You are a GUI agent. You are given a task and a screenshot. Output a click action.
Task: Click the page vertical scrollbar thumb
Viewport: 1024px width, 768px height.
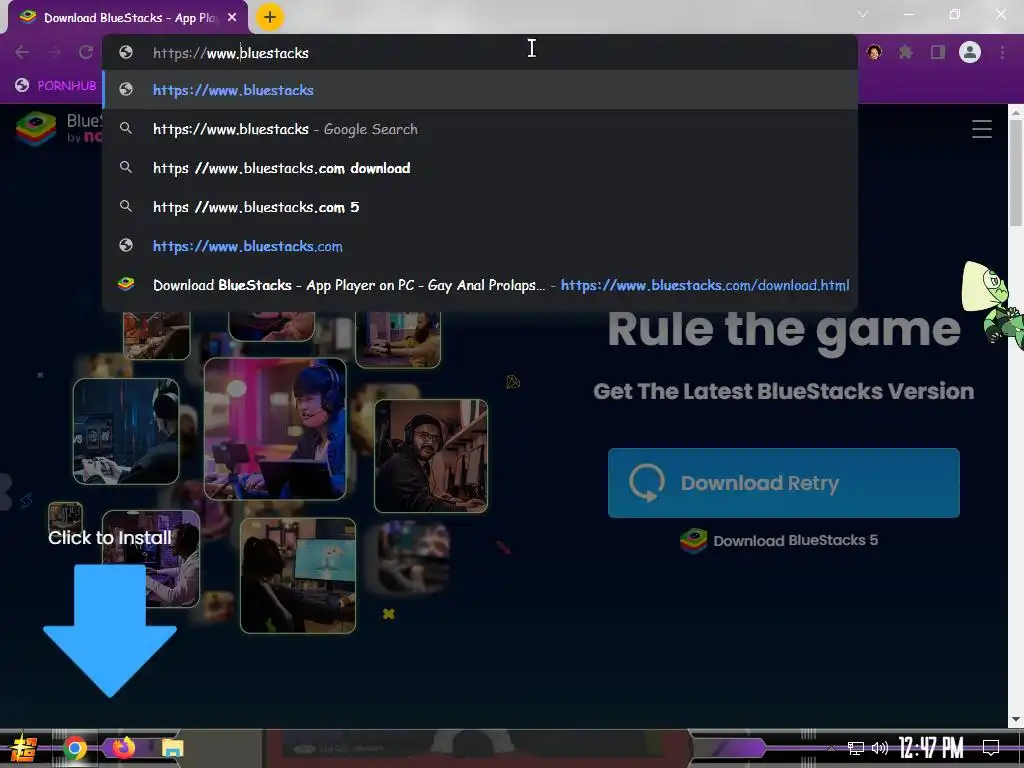[1016, 174]
